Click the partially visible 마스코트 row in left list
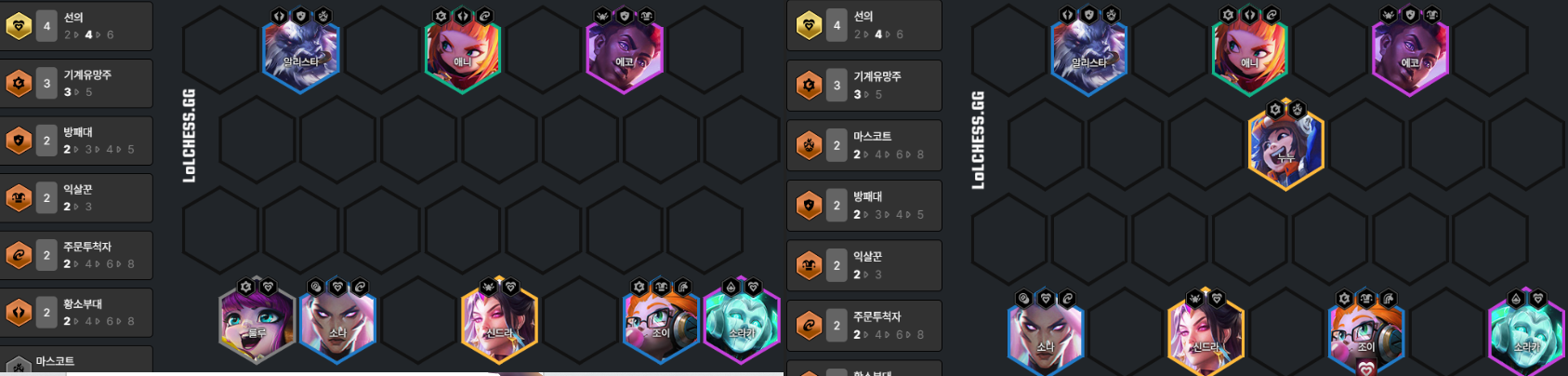This screenshot has height=376, width=1568. (x=76, y=361)
